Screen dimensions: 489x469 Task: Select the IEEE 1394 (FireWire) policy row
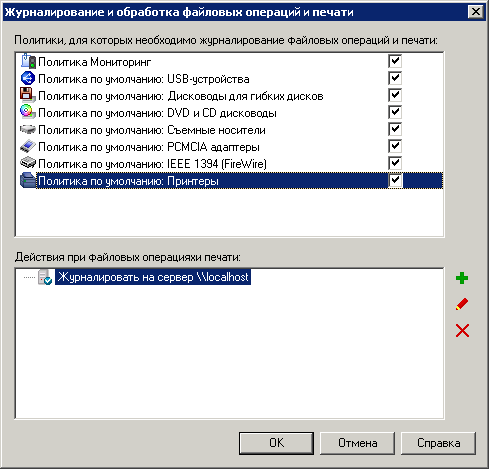pyautogui.click(x=231, y=163)
